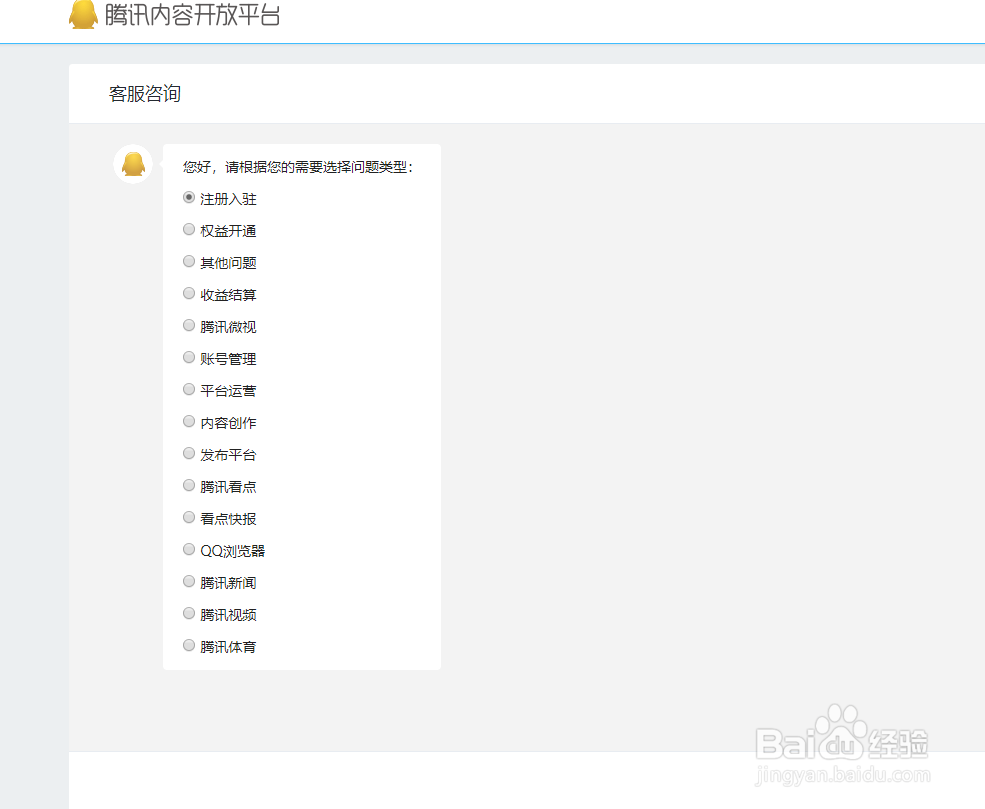Click the customer service penguin avatar
Viewport: 985px width, 809px height.
pyautogui.click(x=133, y=164)
